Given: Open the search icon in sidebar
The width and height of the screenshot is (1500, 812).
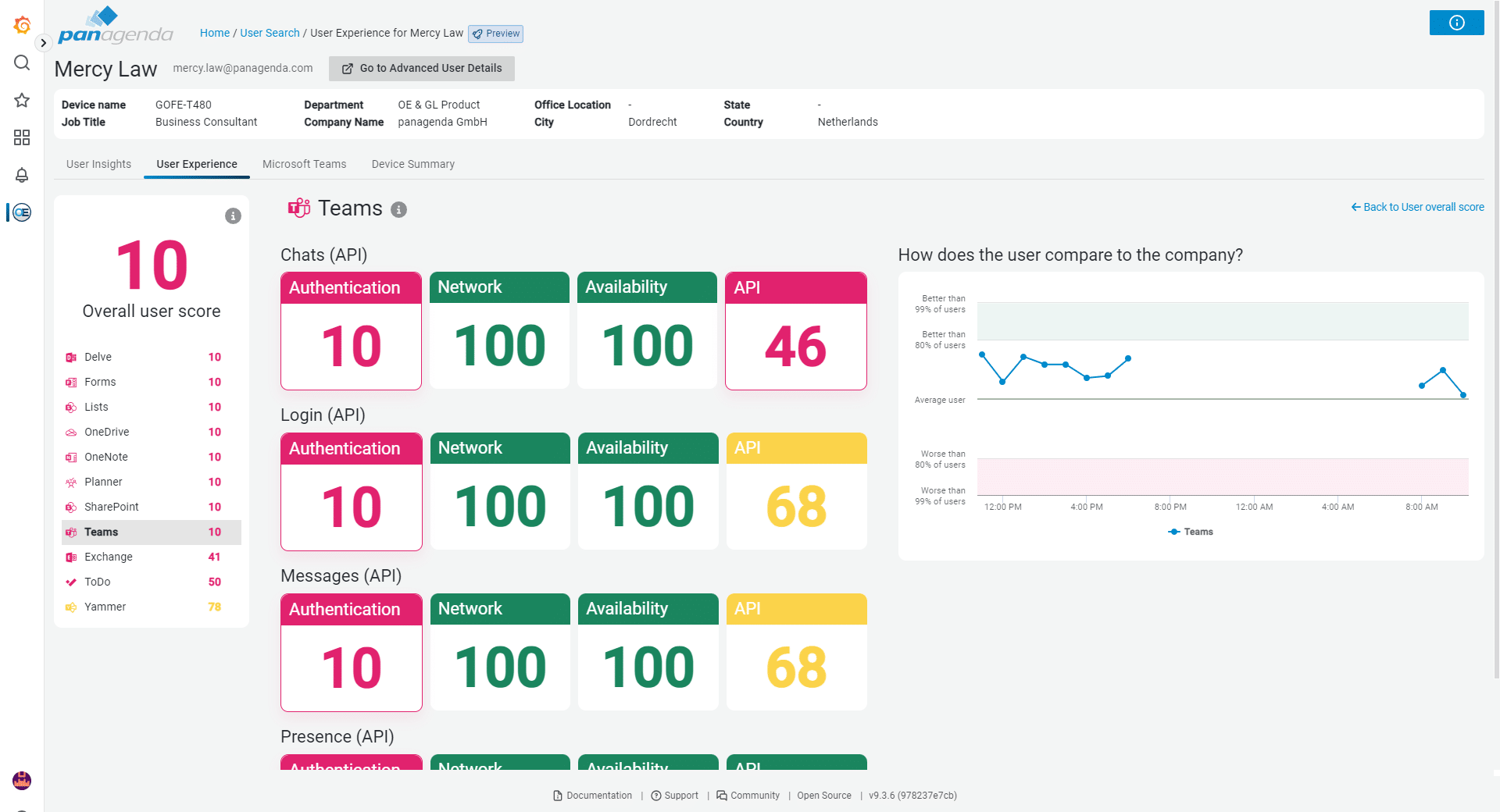Looking at the screenshot, I should (x=22, y=62).
